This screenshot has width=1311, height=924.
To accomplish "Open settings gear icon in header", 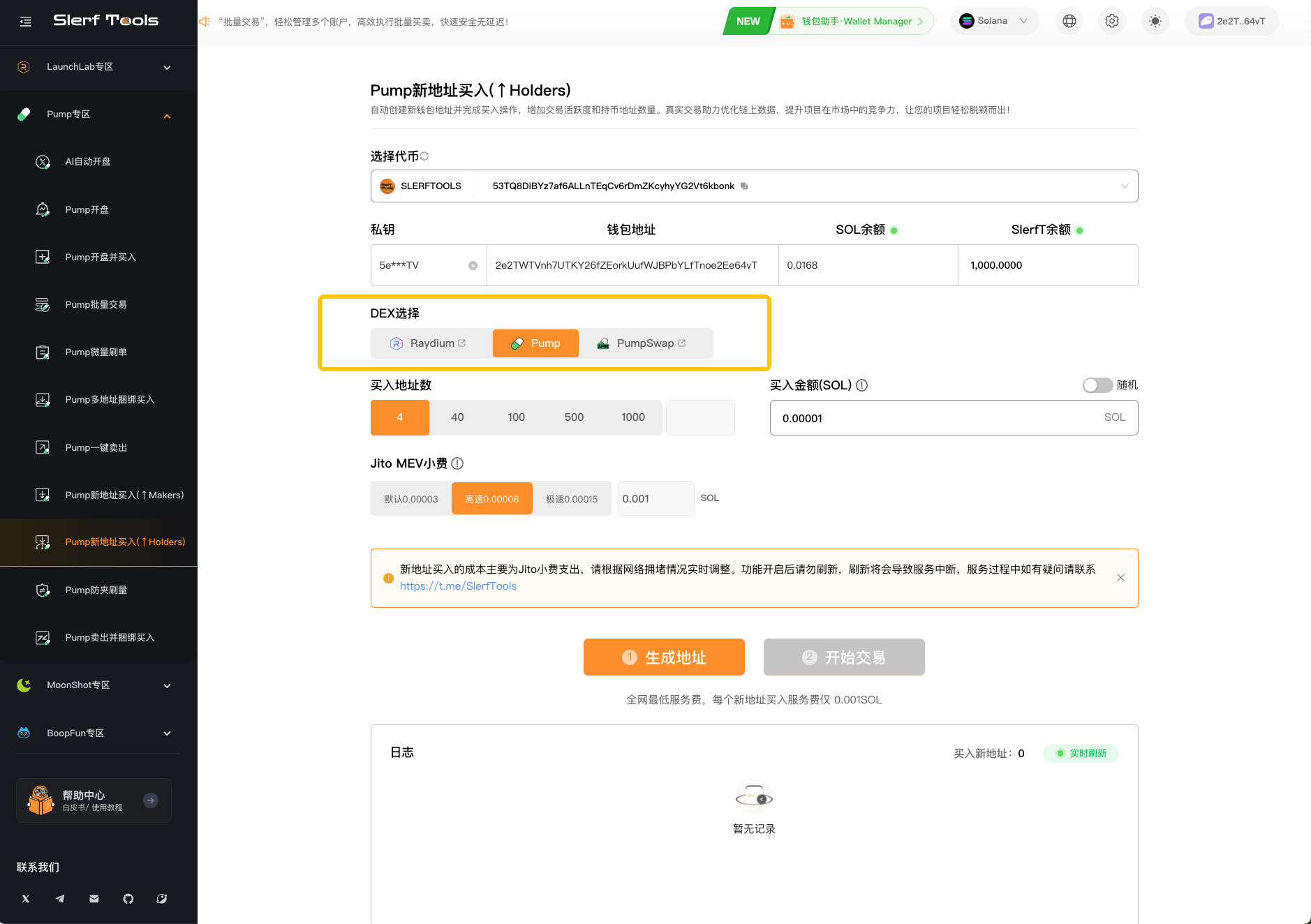I will coord(1112,21).
